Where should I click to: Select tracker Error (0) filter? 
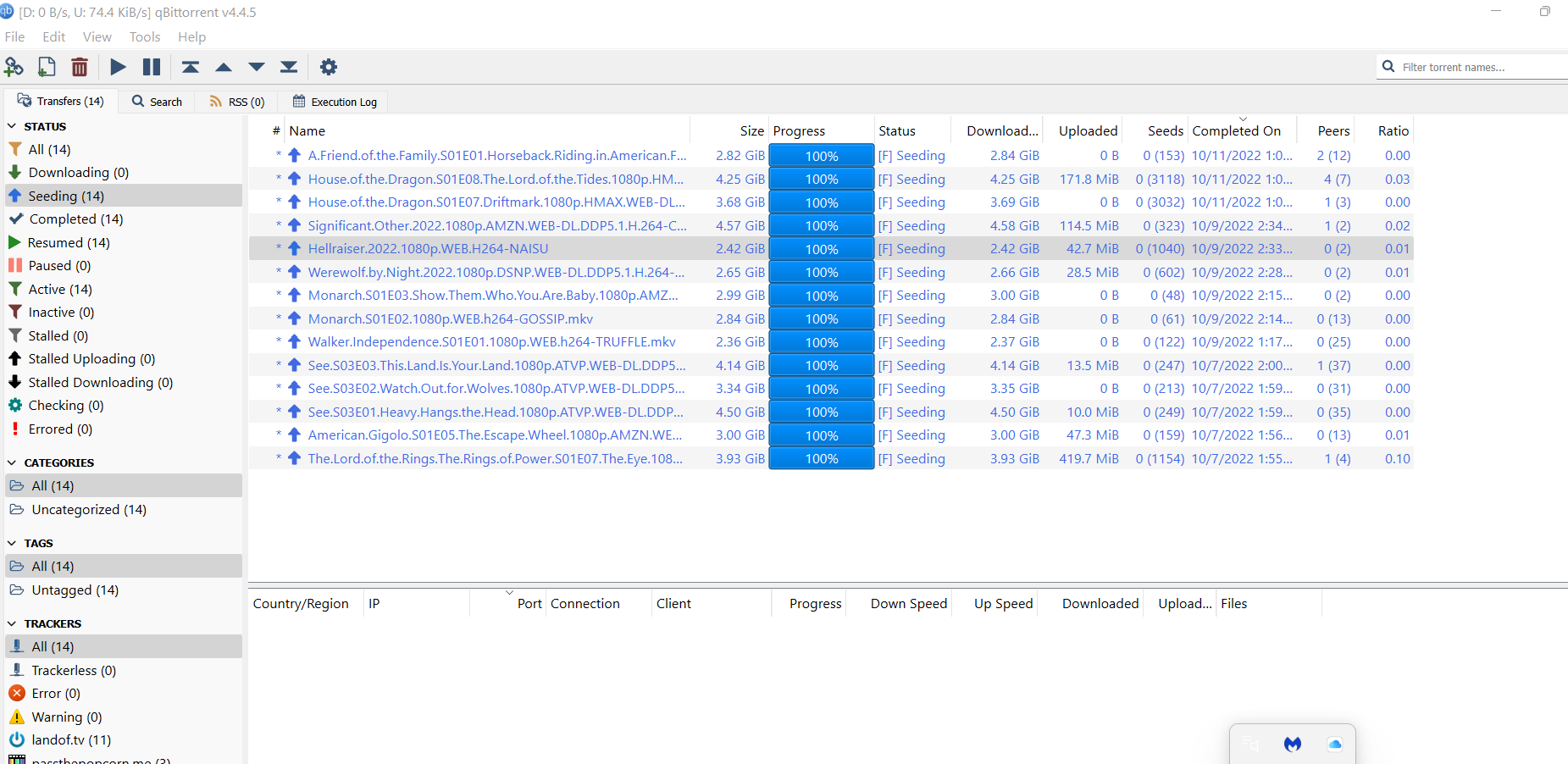[125, 693]
